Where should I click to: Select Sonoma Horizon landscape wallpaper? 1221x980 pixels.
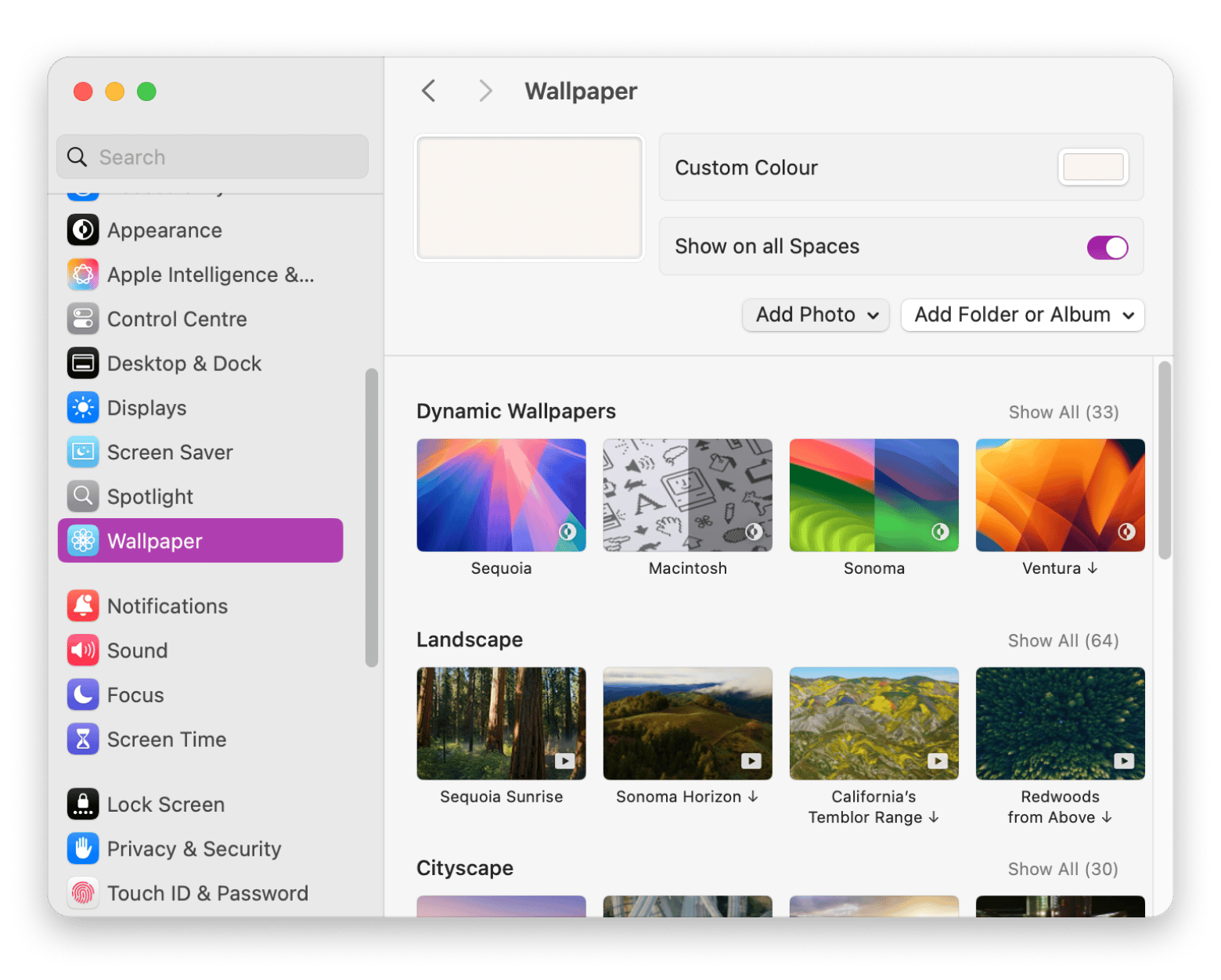687,724
